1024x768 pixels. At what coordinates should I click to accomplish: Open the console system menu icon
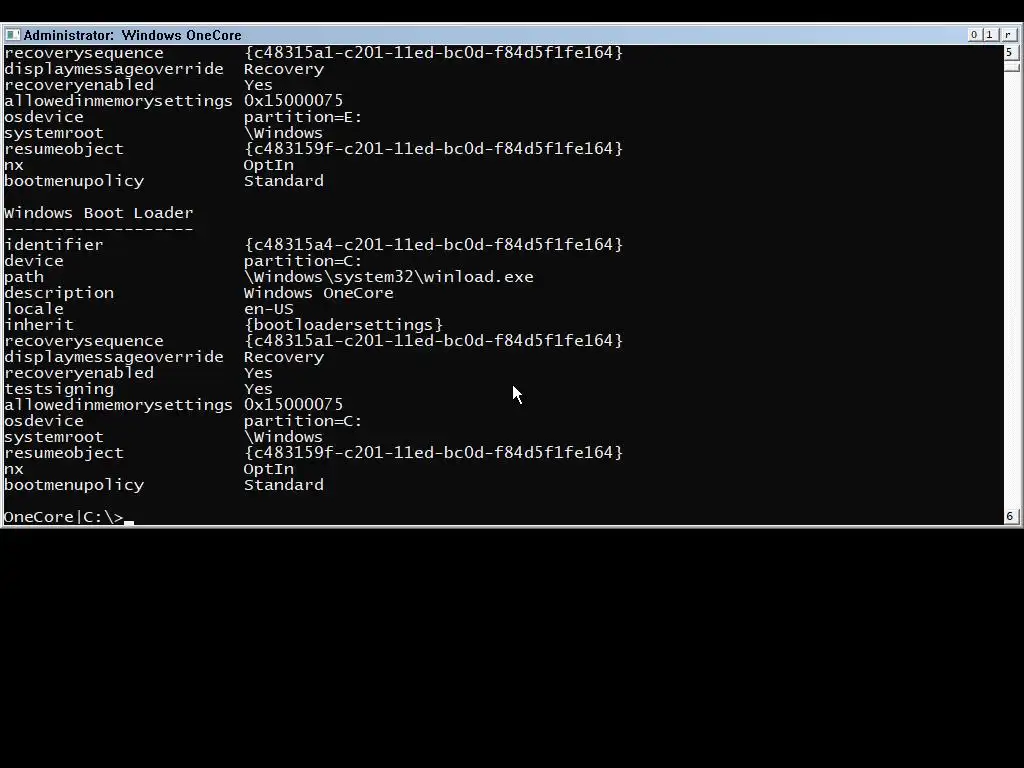tap(12, 35)
